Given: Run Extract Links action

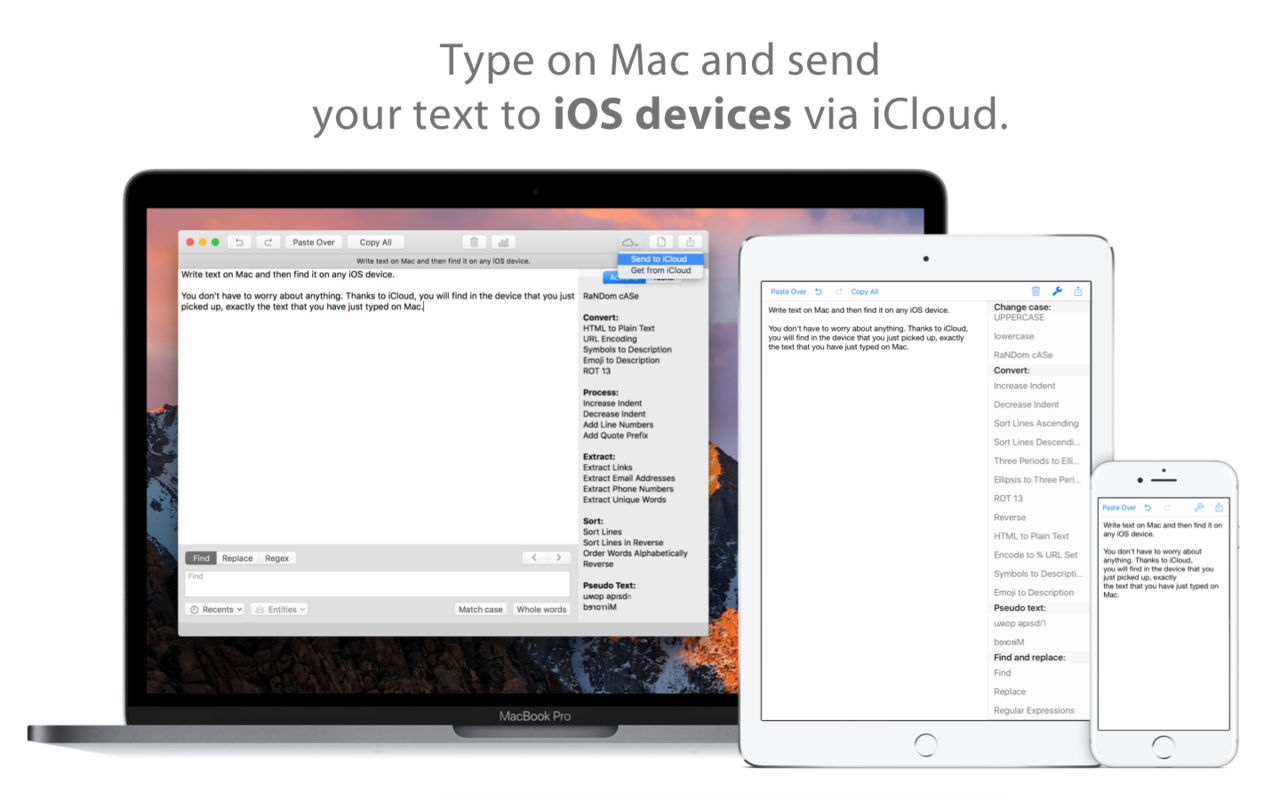Looking at the screenshot, I should (x=608, y=468).
